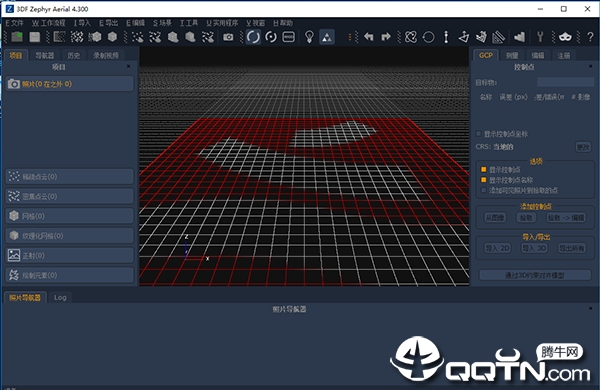
Task: Enable the checkbox above the CRS row
Action: coord(478,134)
